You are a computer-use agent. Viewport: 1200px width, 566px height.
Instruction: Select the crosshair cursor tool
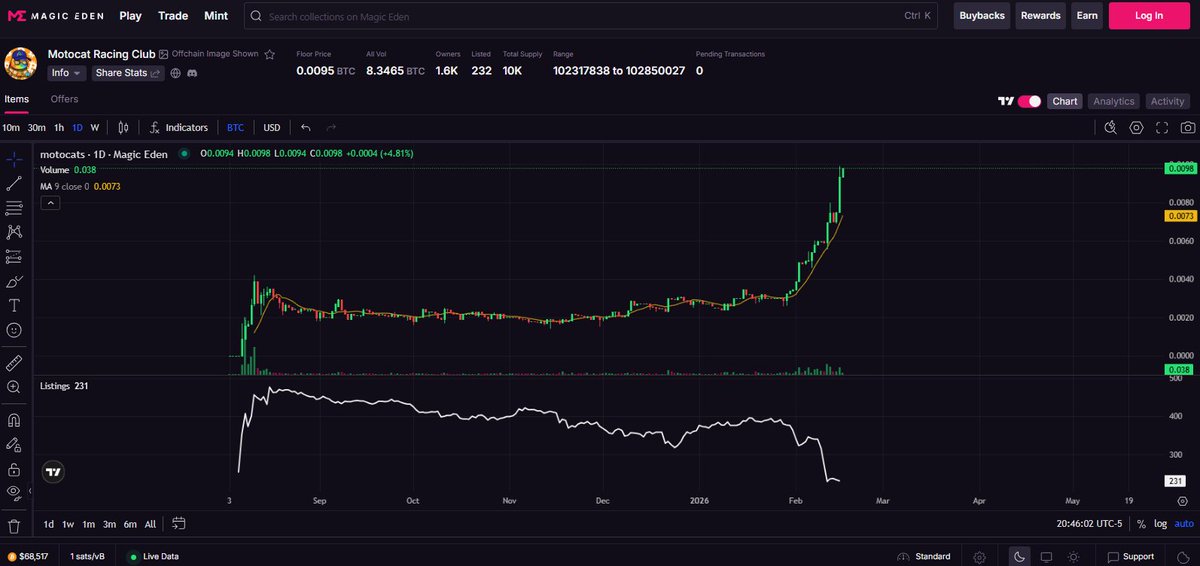(x=14, y=159)
